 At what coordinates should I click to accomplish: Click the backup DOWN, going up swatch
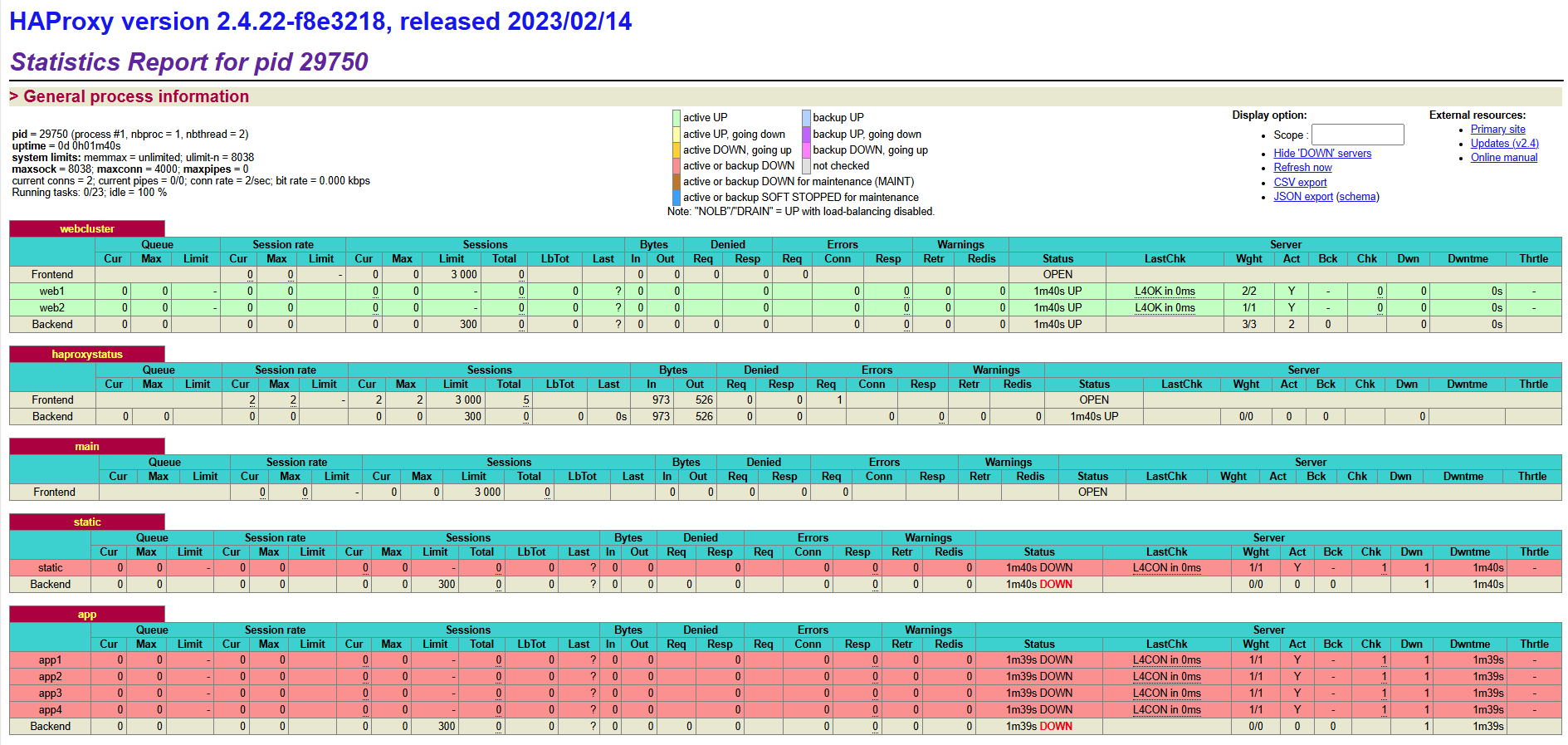806,149
